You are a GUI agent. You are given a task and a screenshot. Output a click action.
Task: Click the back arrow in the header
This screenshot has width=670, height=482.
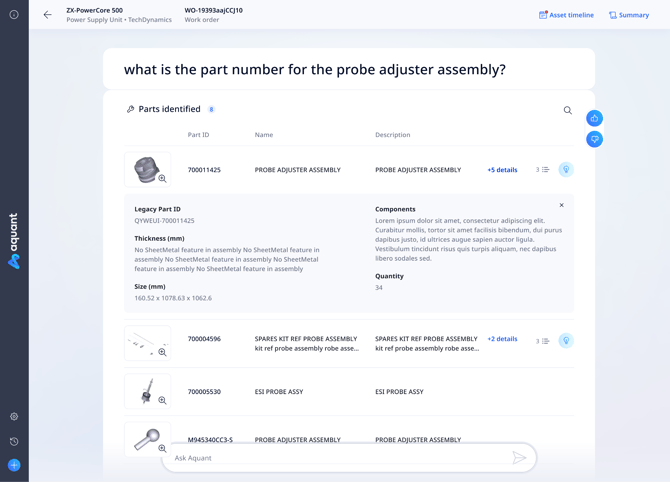47,15
